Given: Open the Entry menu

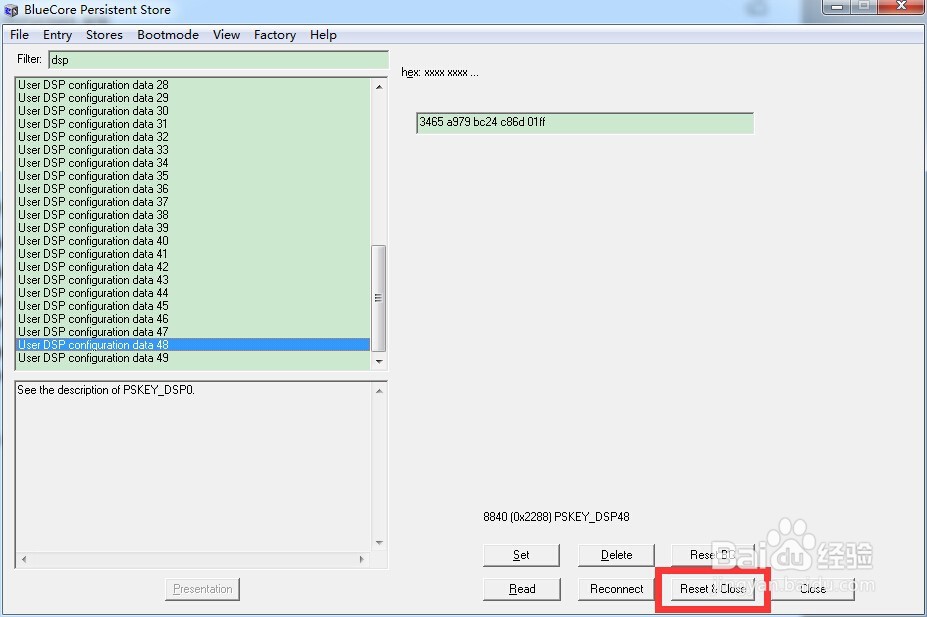Looking at the screenshot, I should click(x=57, y=35).
